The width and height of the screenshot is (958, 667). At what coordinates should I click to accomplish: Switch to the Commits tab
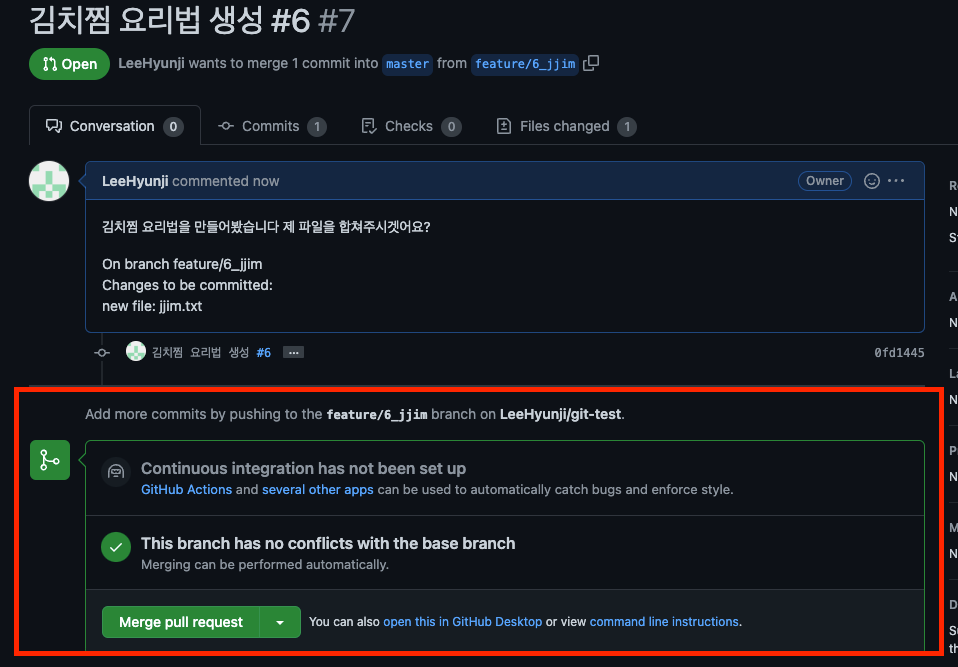pos(272,126)
